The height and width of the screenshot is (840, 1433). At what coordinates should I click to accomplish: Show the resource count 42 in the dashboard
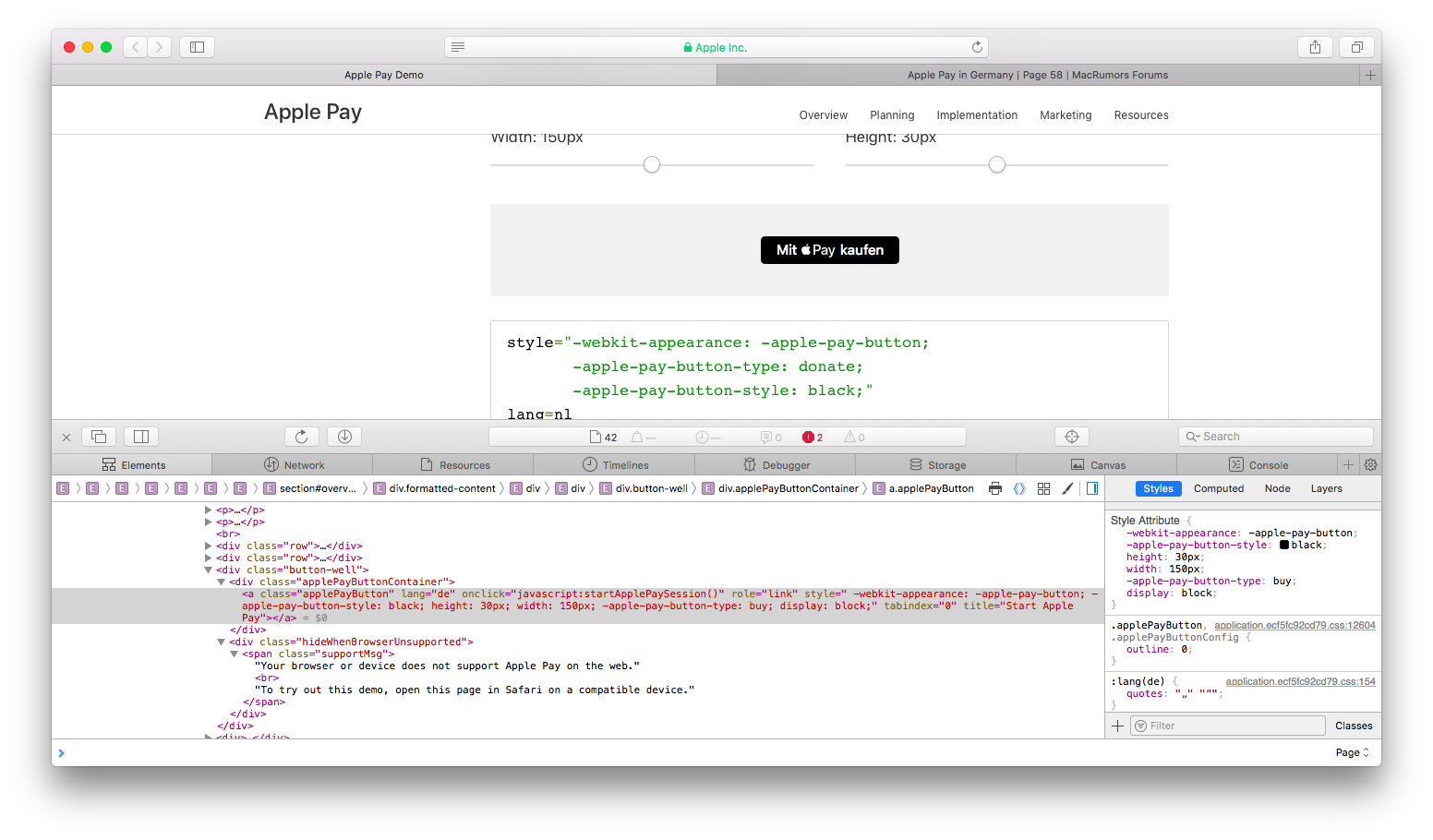(603, 438)
